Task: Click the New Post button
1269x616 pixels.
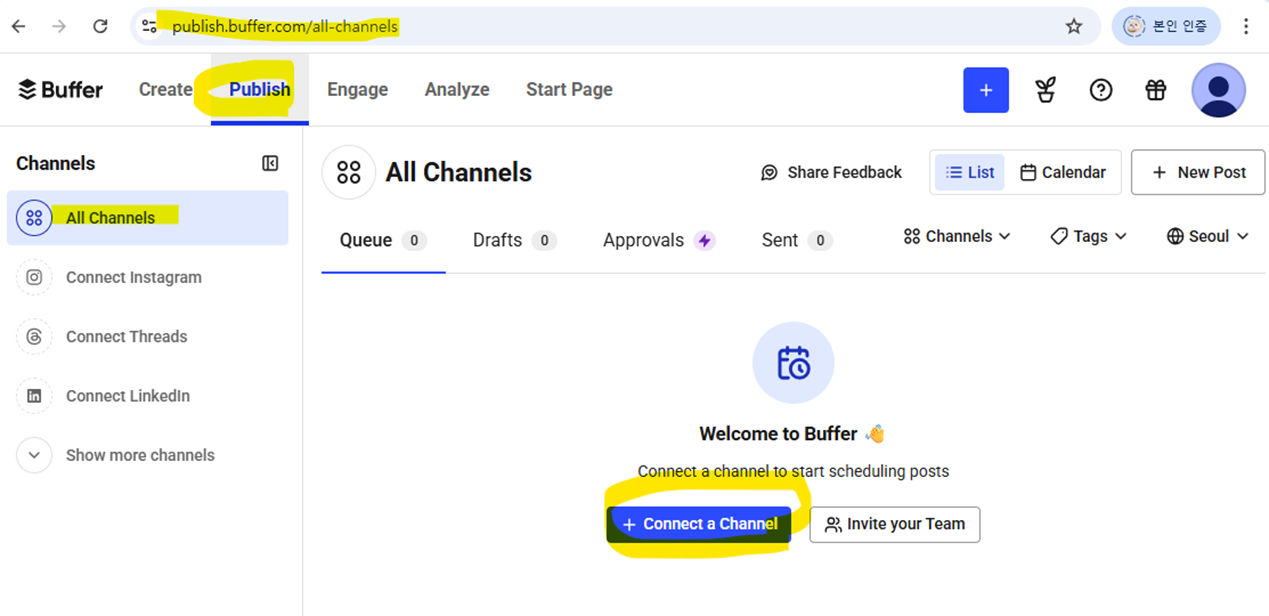Action: 1198,173
